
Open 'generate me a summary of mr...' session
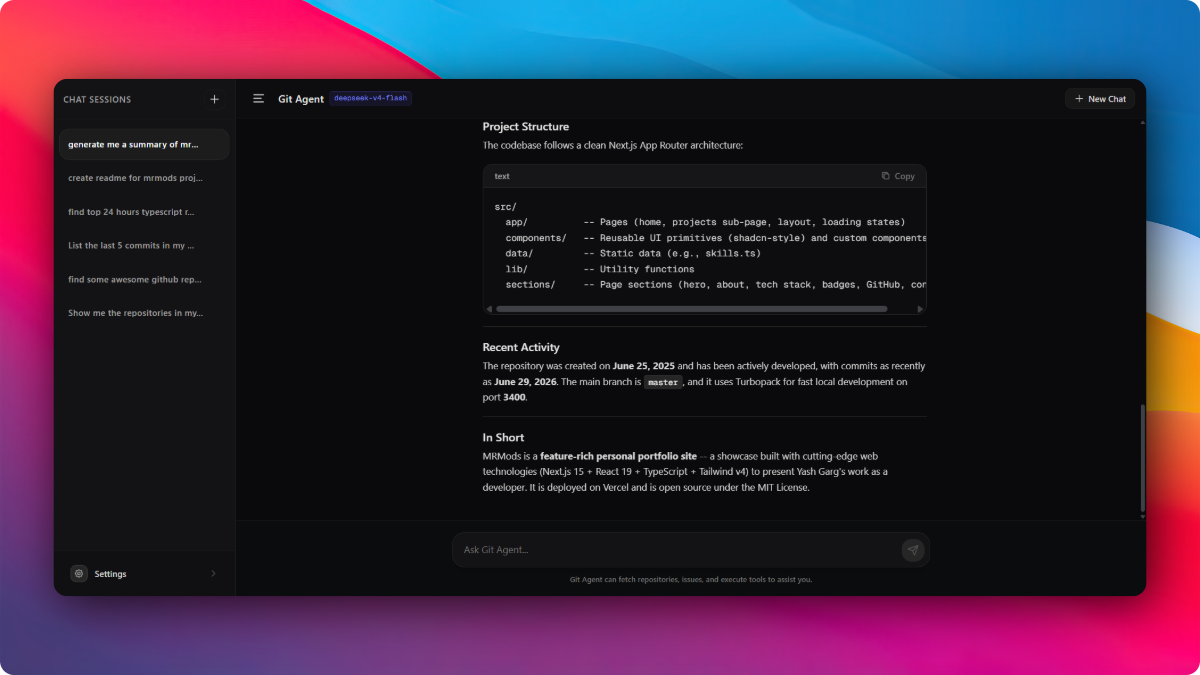pyautogui.click(x=144, y=144)
